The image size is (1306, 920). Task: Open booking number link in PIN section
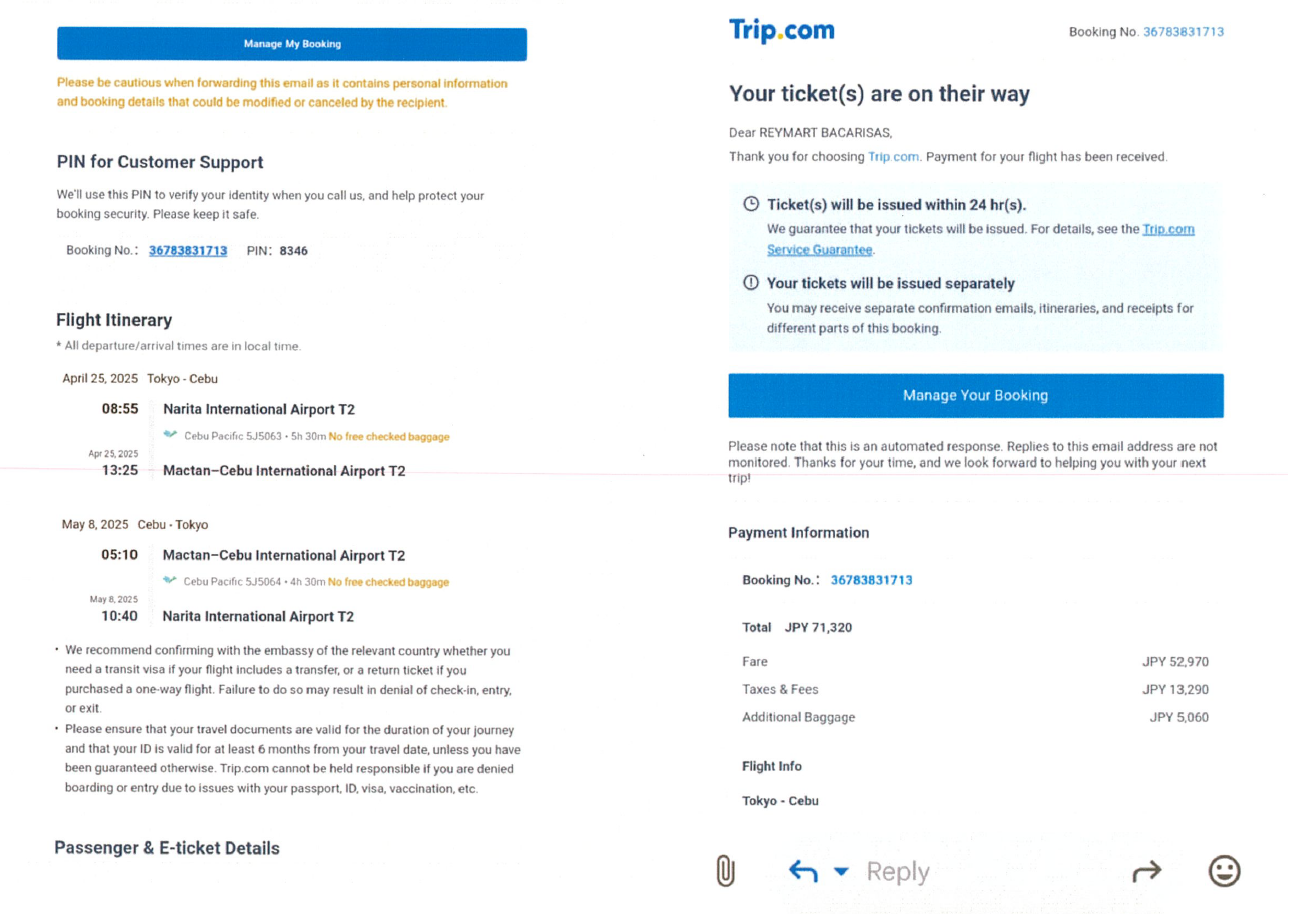tap(188, 250)
